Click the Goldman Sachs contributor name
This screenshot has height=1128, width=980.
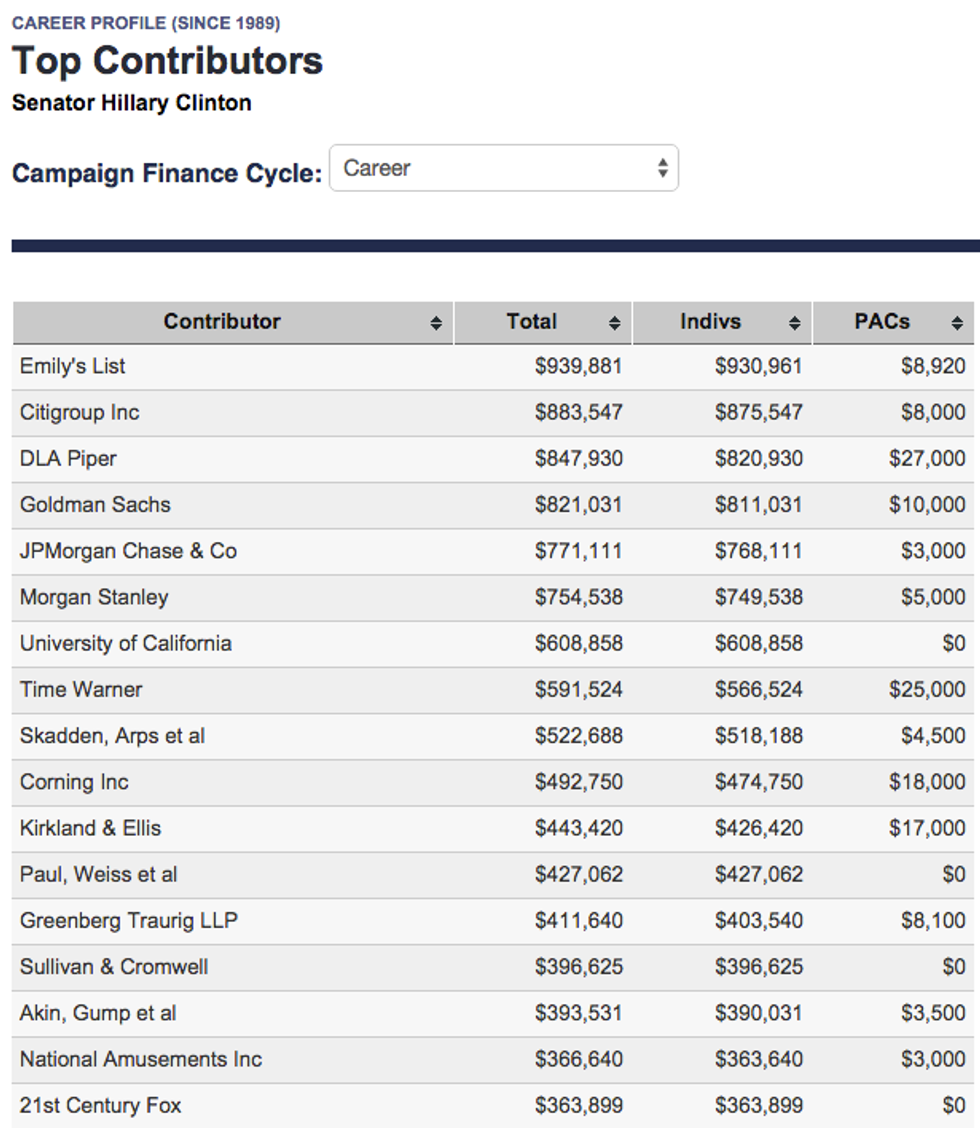(95, 505)
